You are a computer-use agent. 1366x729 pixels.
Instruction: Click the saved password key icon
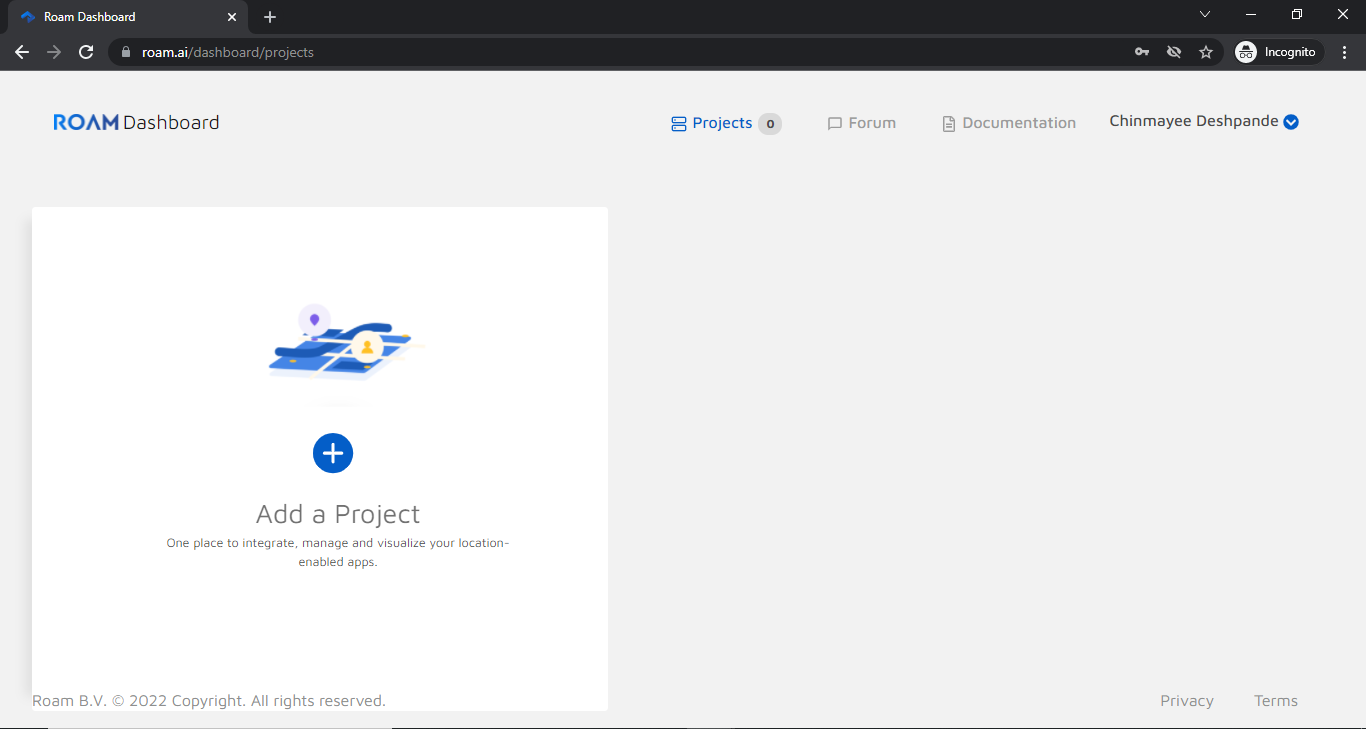pos(1142,52)
